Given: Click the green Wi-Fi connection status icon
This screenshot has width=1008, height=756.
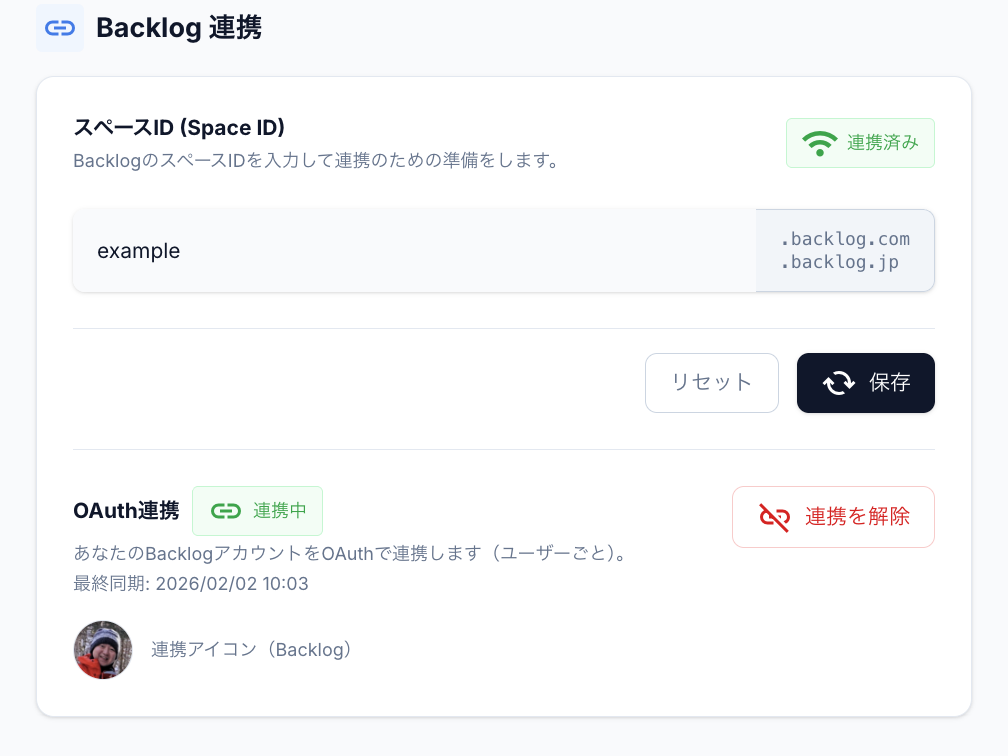Looking at the screenshot, I should 820,143.
